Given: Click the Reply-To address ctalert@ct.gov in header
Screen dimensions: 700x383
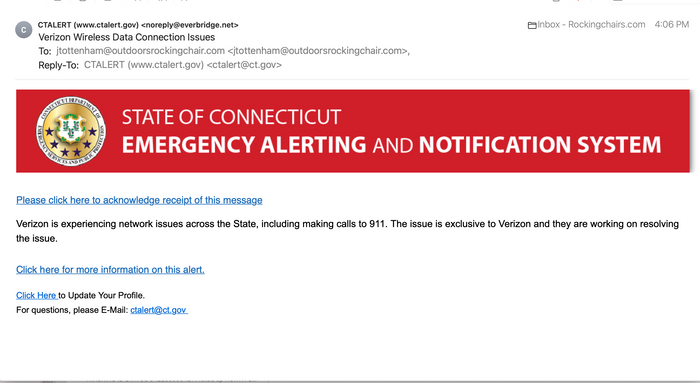Looking at the screenshot, I should click(x=244, y=65).
